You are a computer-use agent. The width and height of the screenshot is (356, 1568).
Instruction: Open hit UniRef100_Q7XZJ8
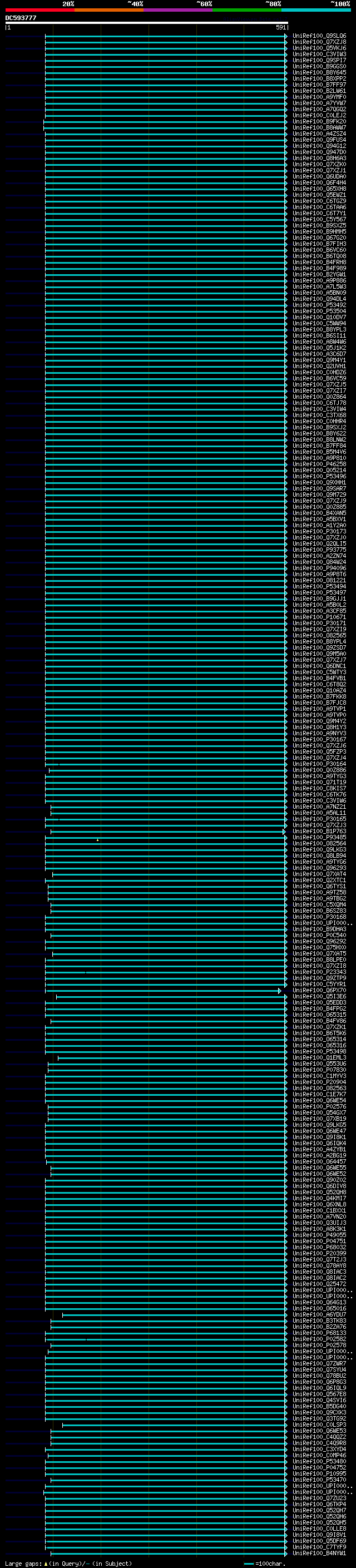tap(319, 42)
